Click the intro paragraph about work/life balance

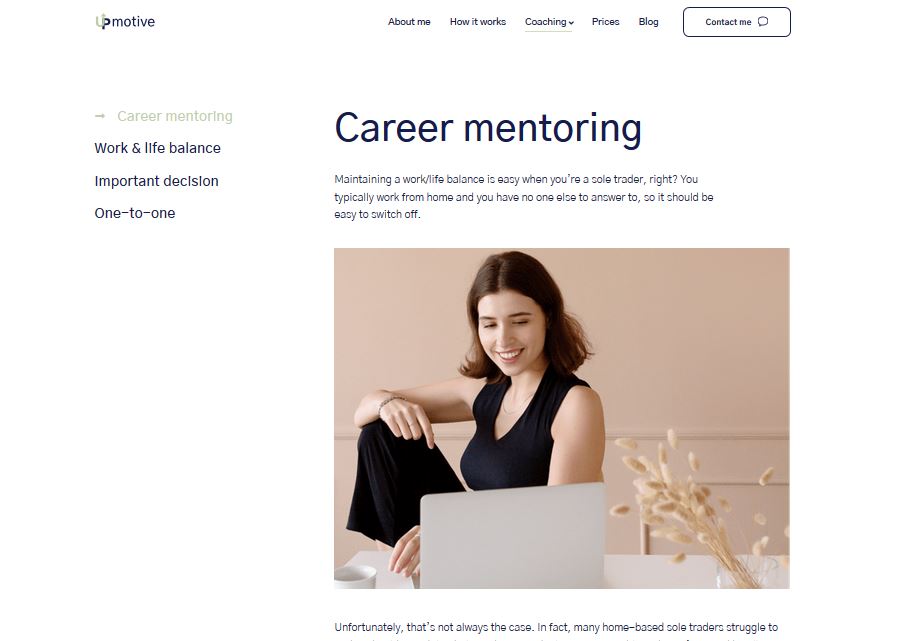click(x=523, y=197)
